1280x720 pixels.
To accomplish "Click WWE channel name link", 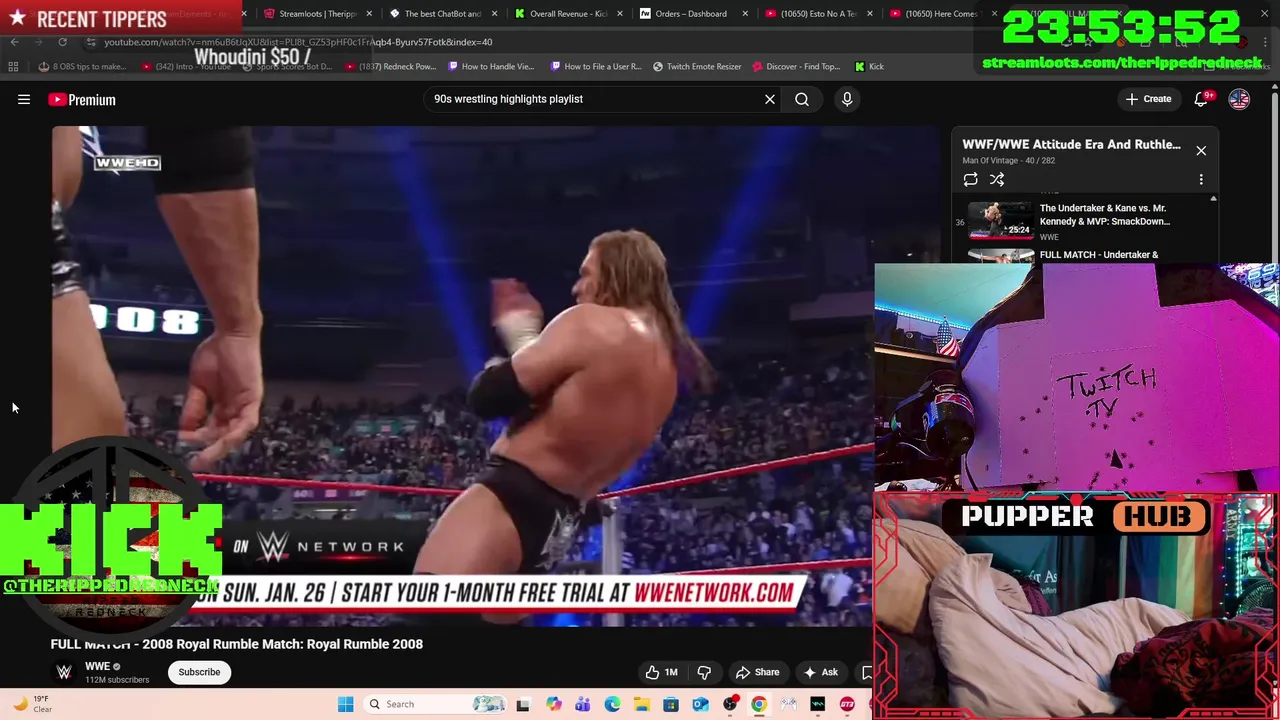I will pos(97,666).
